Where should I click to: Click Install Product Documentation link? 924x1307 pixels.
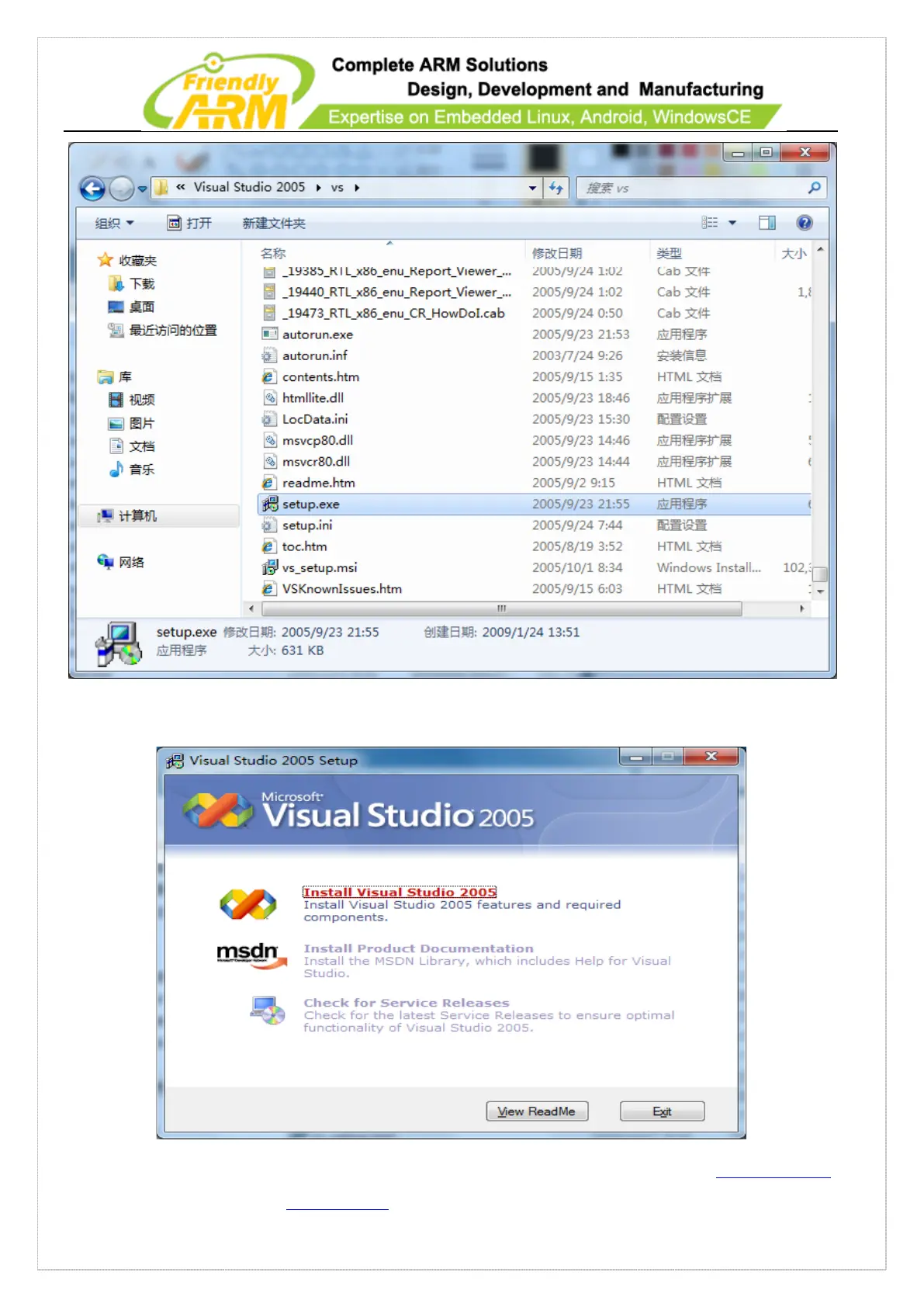click(x=418, y=948)
